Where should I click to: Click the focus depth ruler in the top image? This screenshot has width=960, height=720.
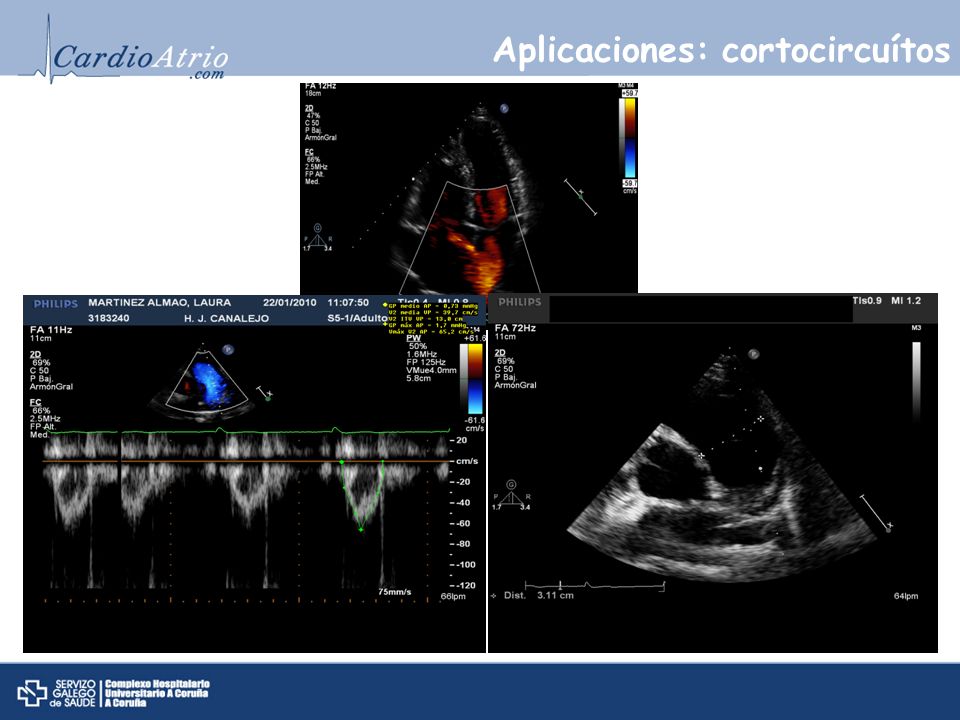coord(580,197)
